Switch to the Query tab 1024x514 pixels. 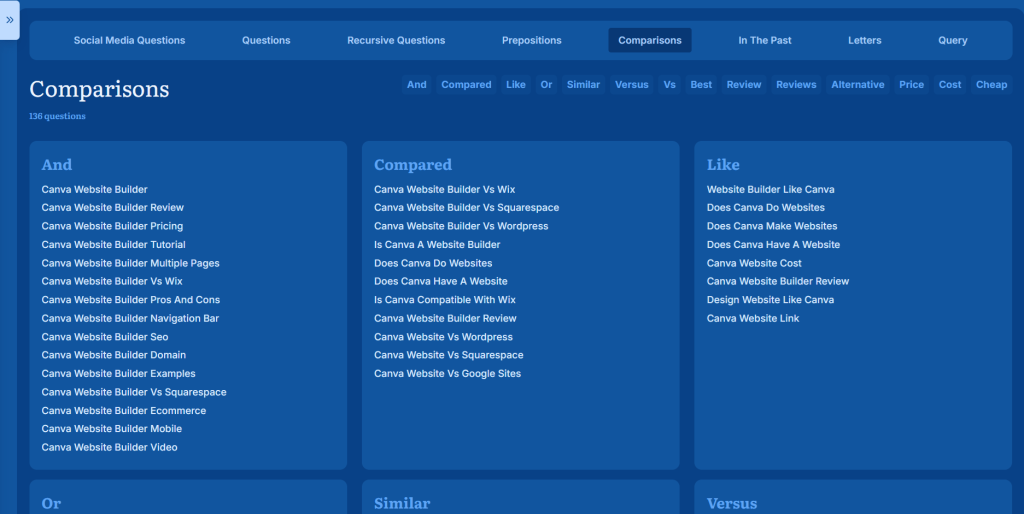953,40
